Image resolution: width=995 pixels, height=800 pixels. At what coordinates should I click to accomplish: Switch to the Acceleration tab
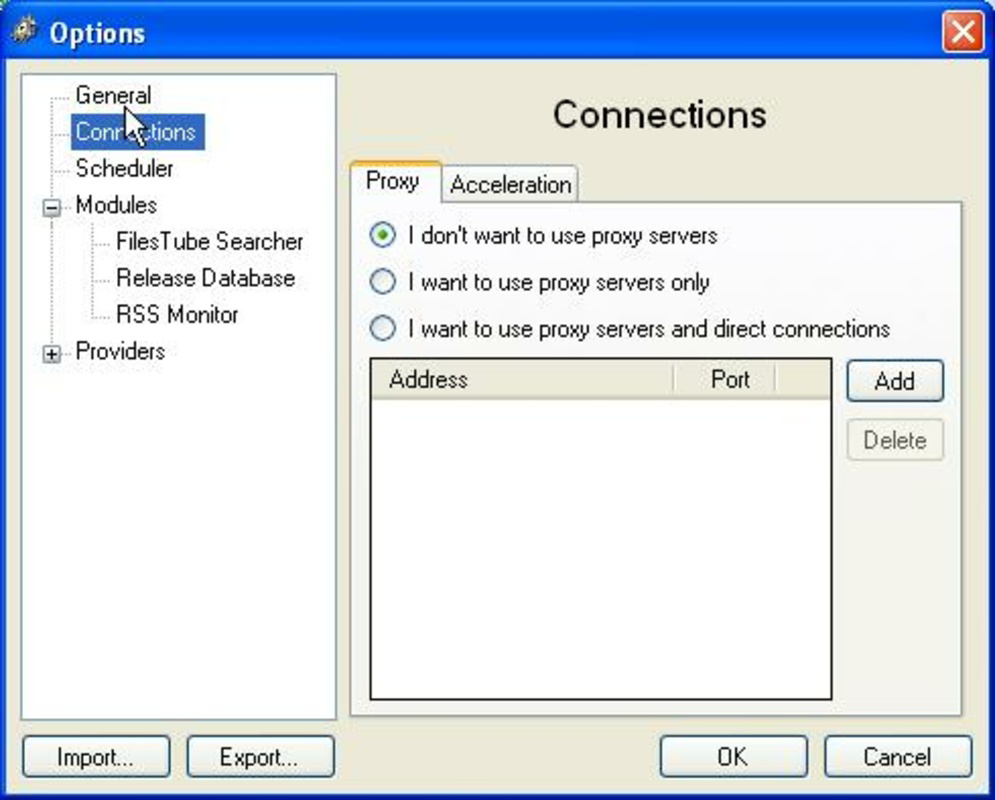[510, 184]
